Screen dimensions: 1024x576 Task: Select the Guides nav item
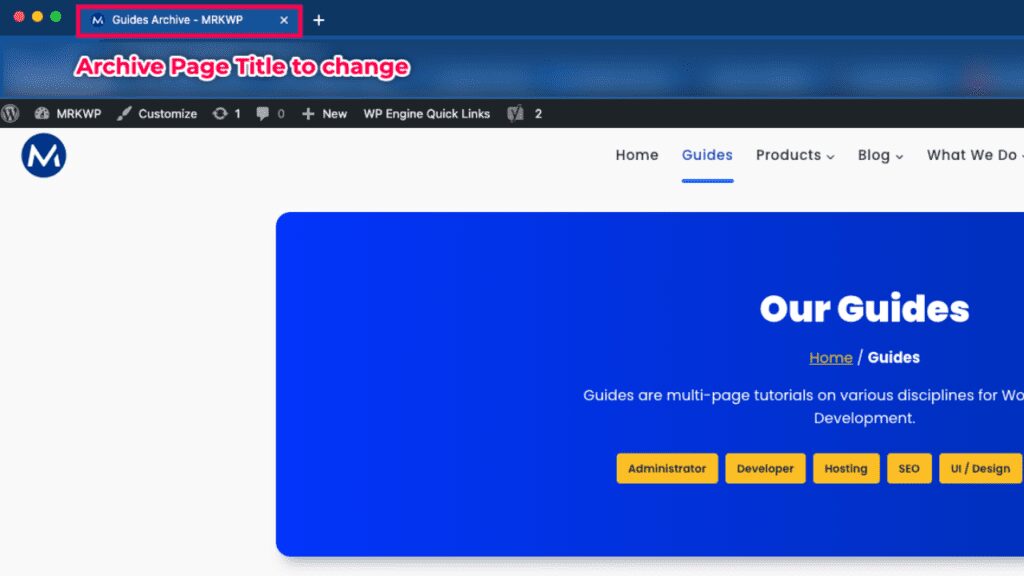[707, 155]
